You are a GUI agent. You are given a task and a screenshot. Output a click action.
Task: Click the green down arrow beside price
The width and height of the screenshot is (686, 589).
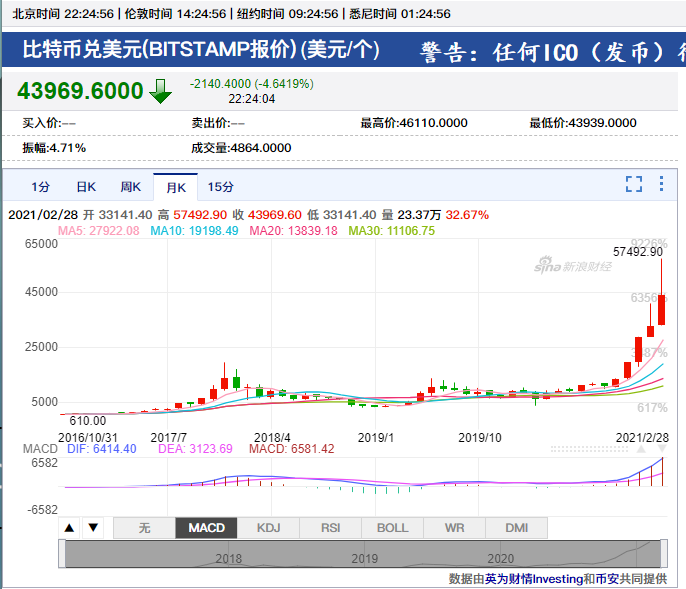(161, 91)
